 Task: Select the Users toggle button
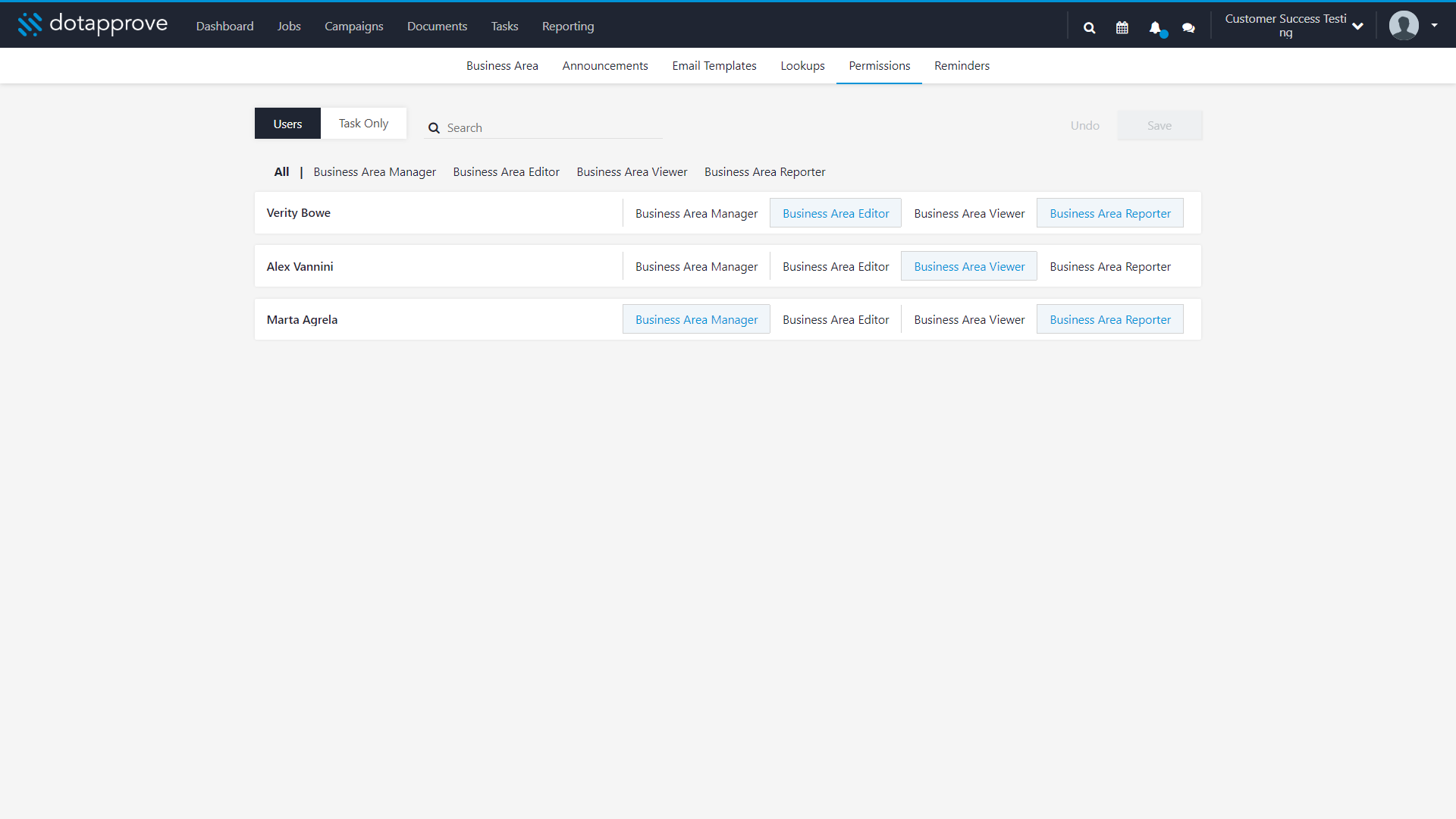click(x=287, y=124)
